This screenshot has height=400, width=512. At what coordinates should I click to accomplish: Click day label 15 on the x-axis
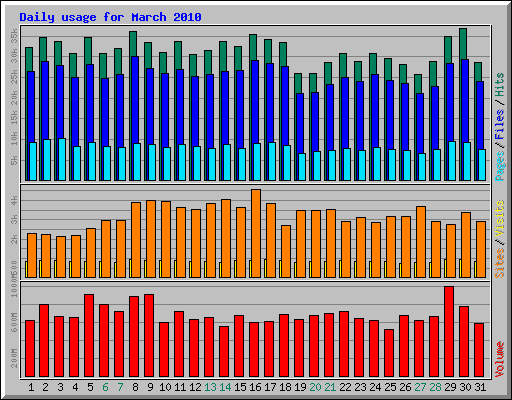click(x=240, y=387)
